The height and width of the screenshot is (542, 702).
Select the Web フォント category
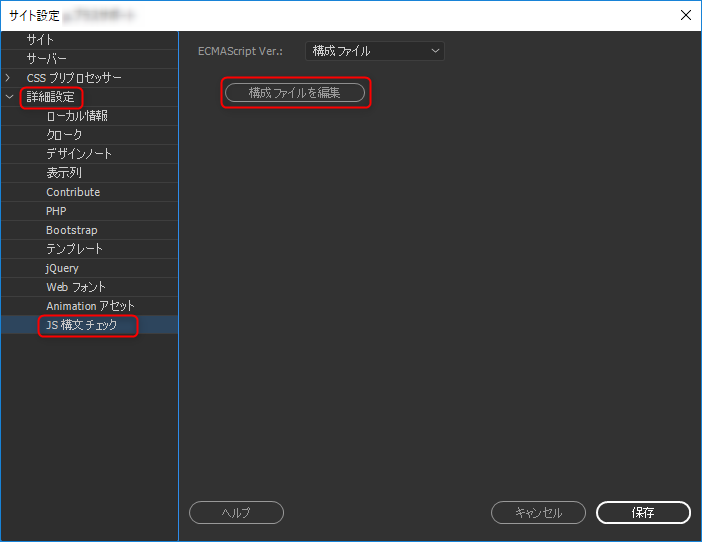pos(76,287)
